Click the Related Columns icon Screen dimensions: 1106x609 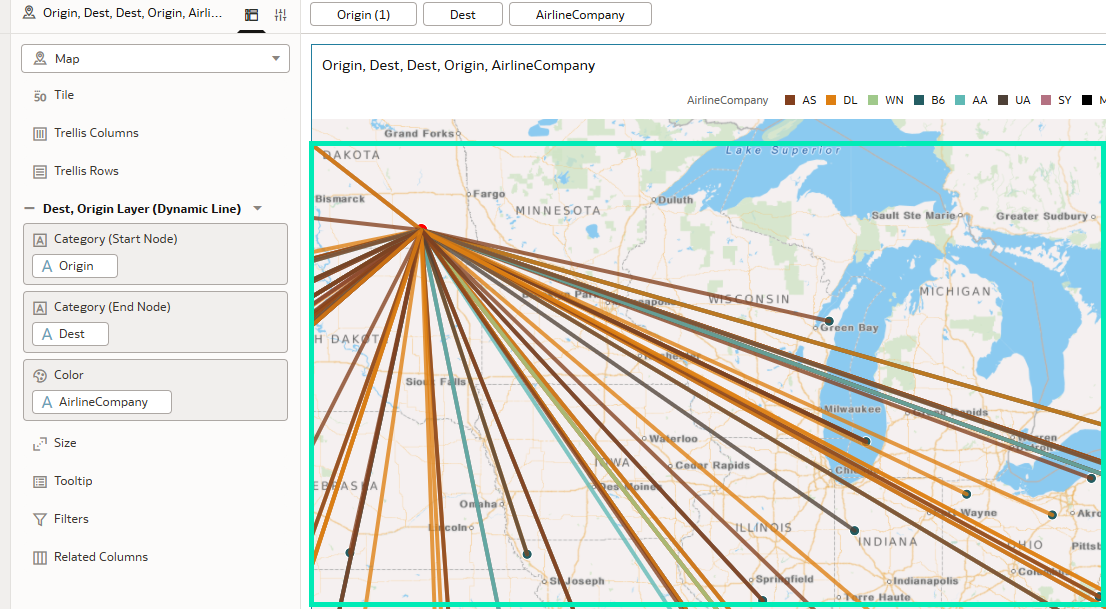point(40,558)
